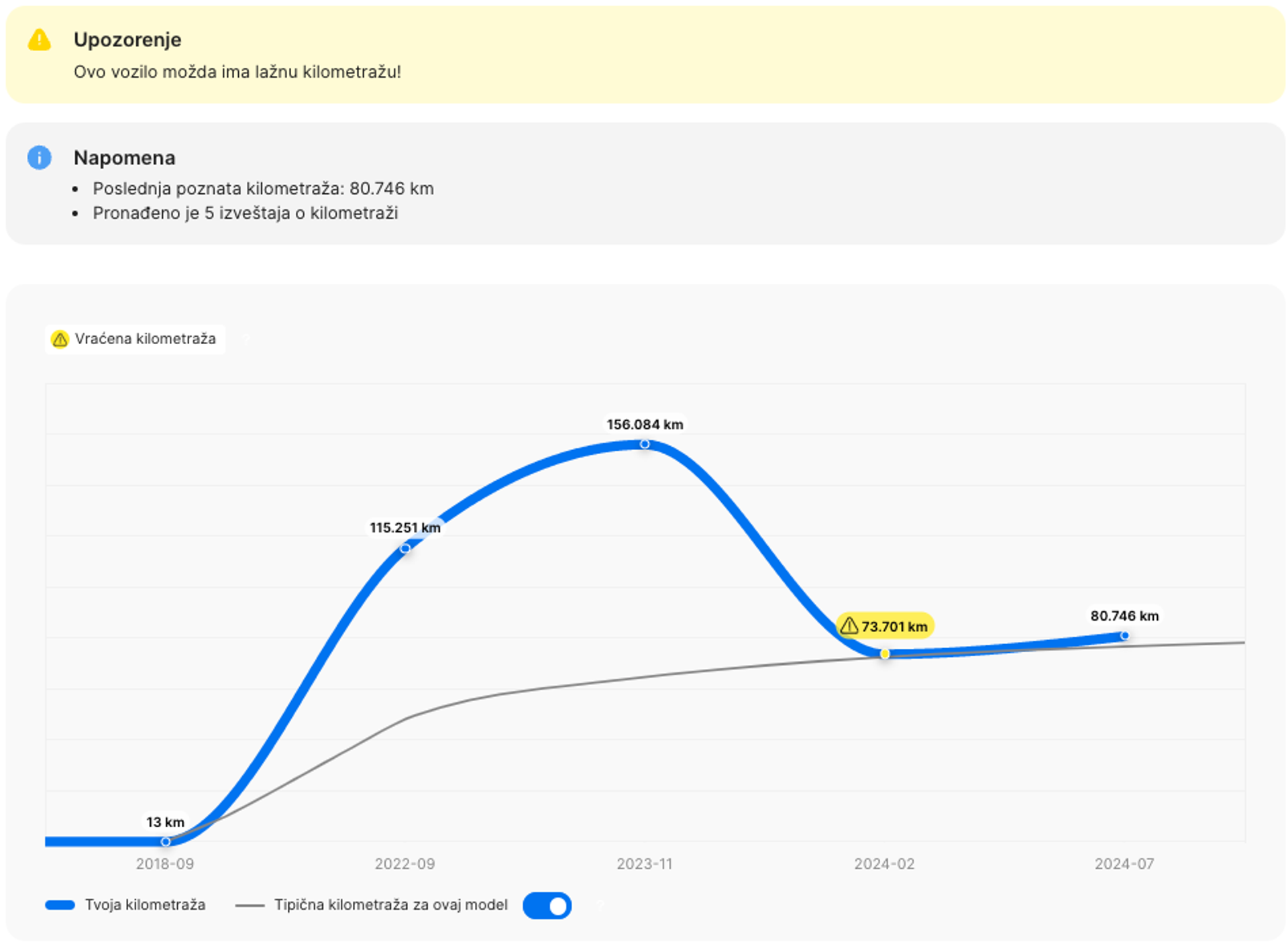Select the 115.251 km data point
The width and height of the screenshot is (1288, 950).
[405, 549]
